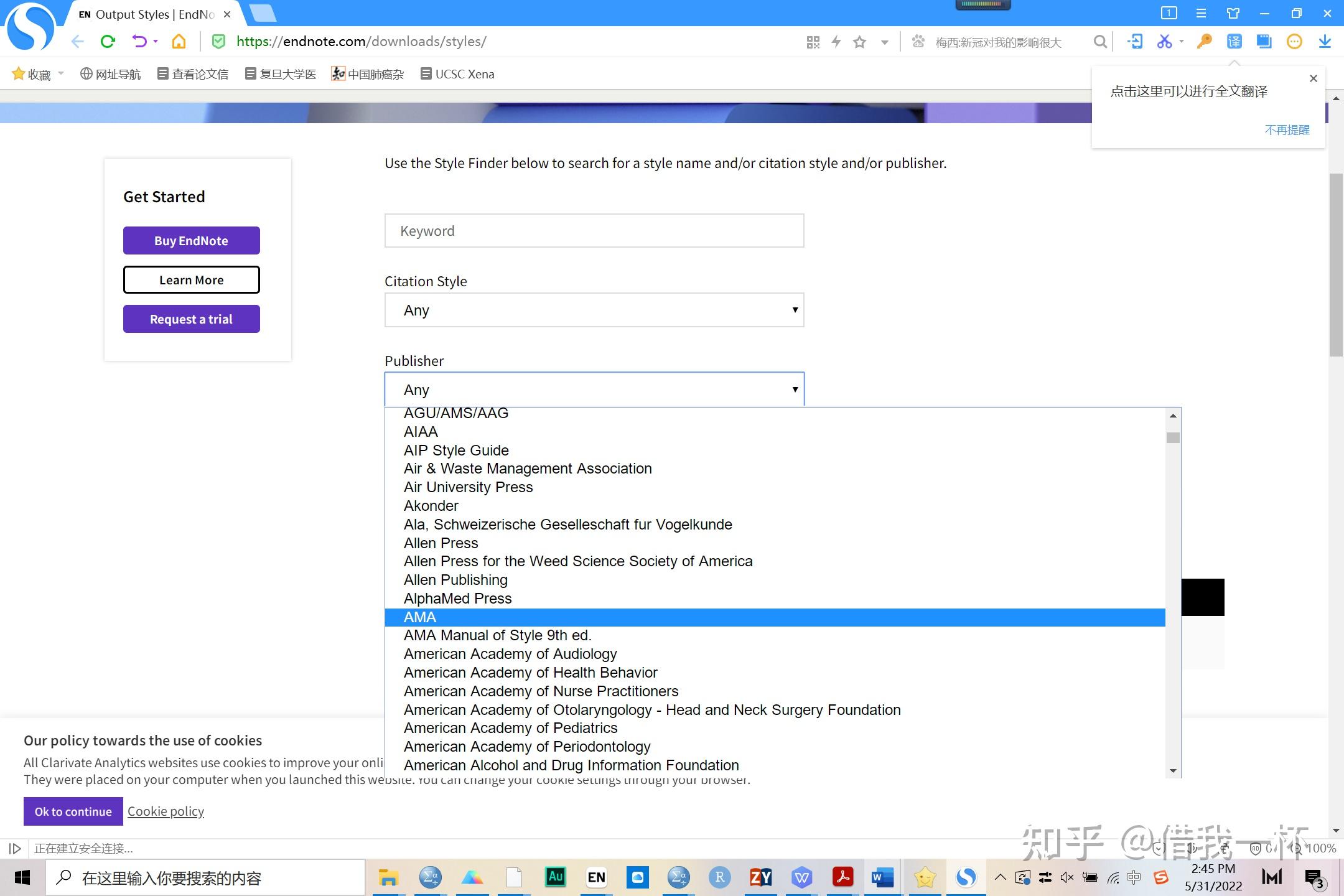Open the browser hamburger menu
Image resolution: width=1344 pixels, height=896 pixels.
[x=1201, y=13]
